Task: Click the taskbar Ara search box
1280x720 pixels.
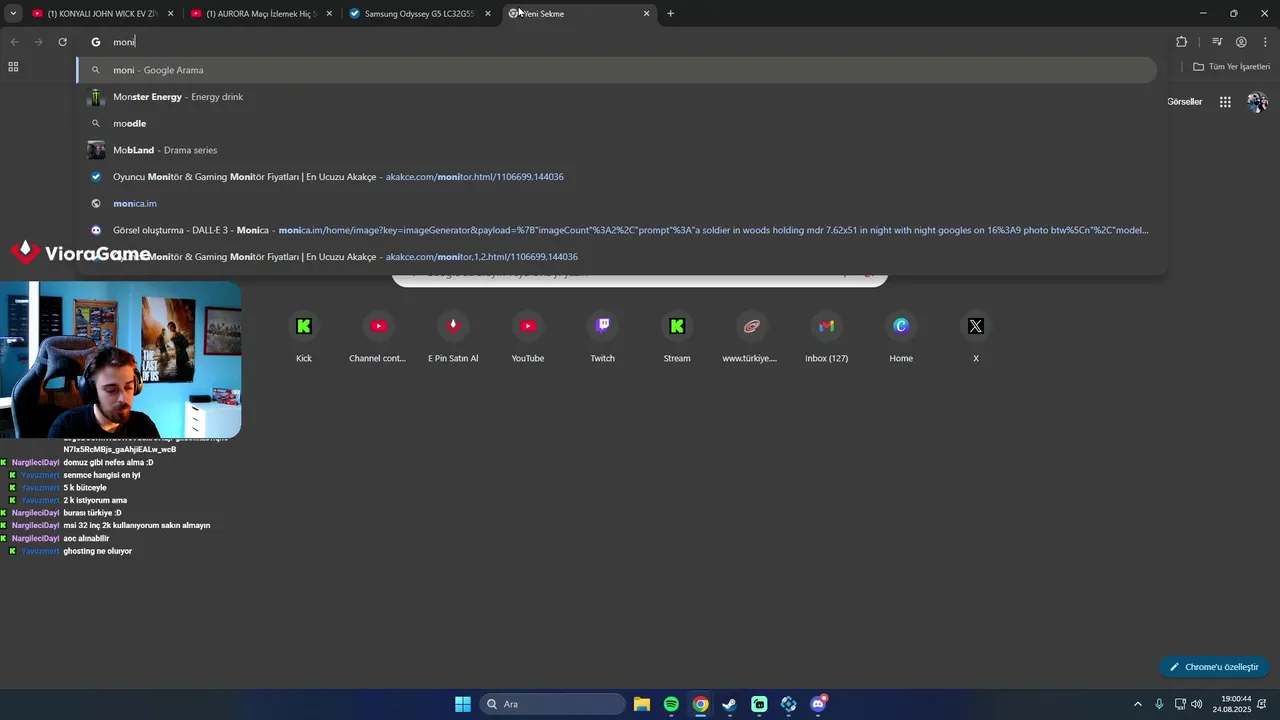Action: click(x=551, y=704)
